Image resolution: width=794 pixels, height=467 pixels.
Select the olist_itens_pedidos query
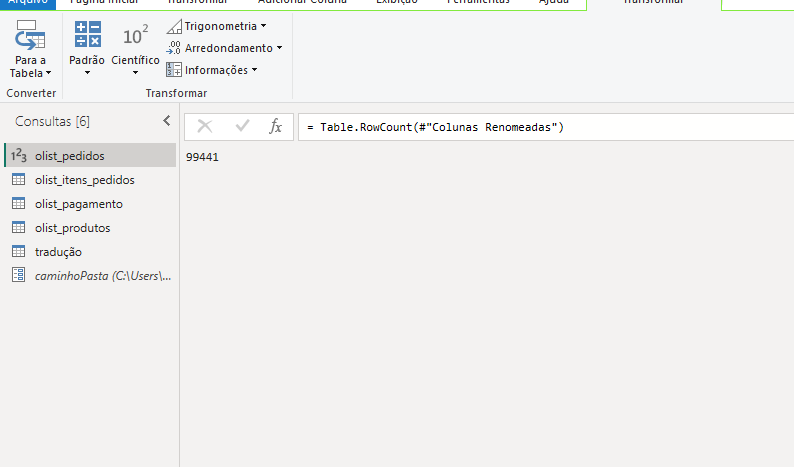click(90, 180)
